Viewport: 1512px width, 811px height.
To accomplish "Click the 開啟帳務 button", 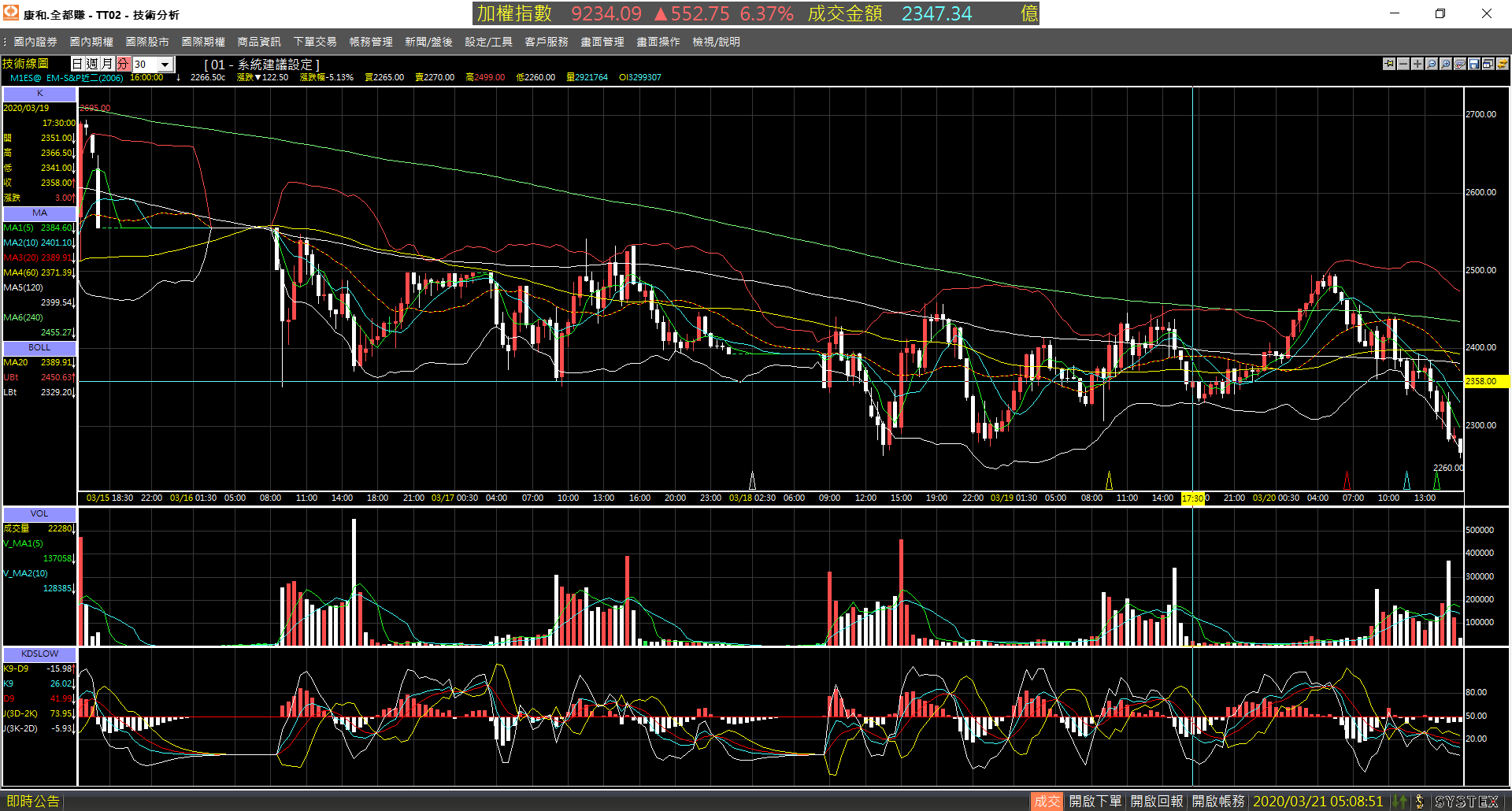I will [x=1218, y=802].
